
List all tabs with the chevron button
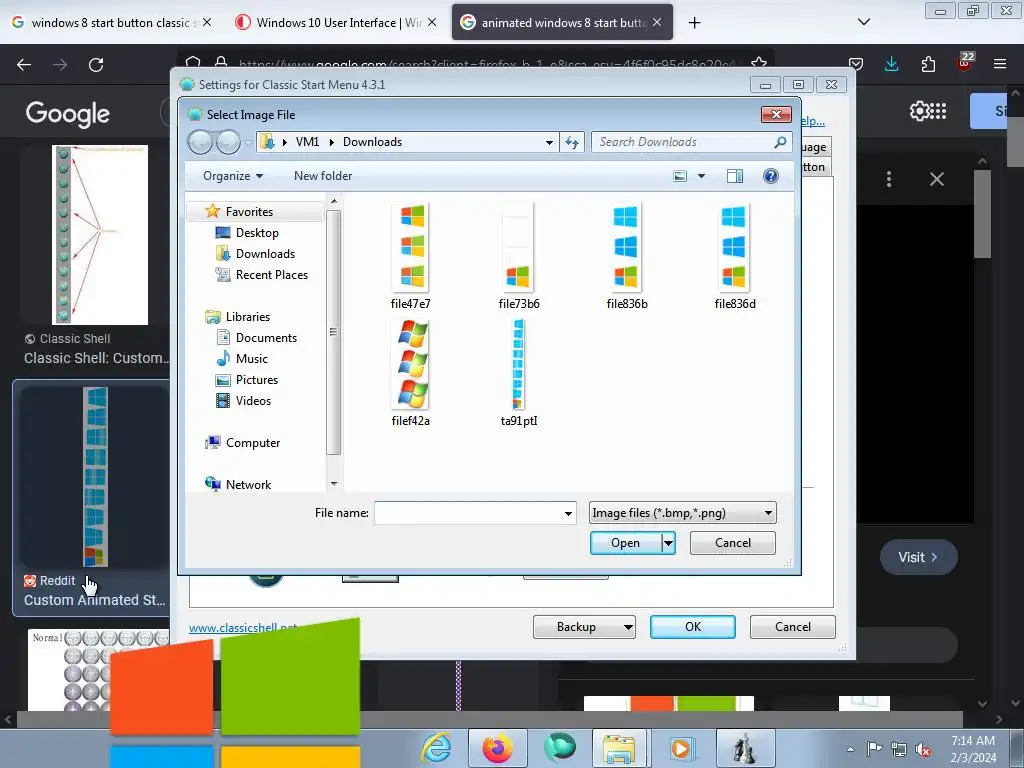pos(863,22)
